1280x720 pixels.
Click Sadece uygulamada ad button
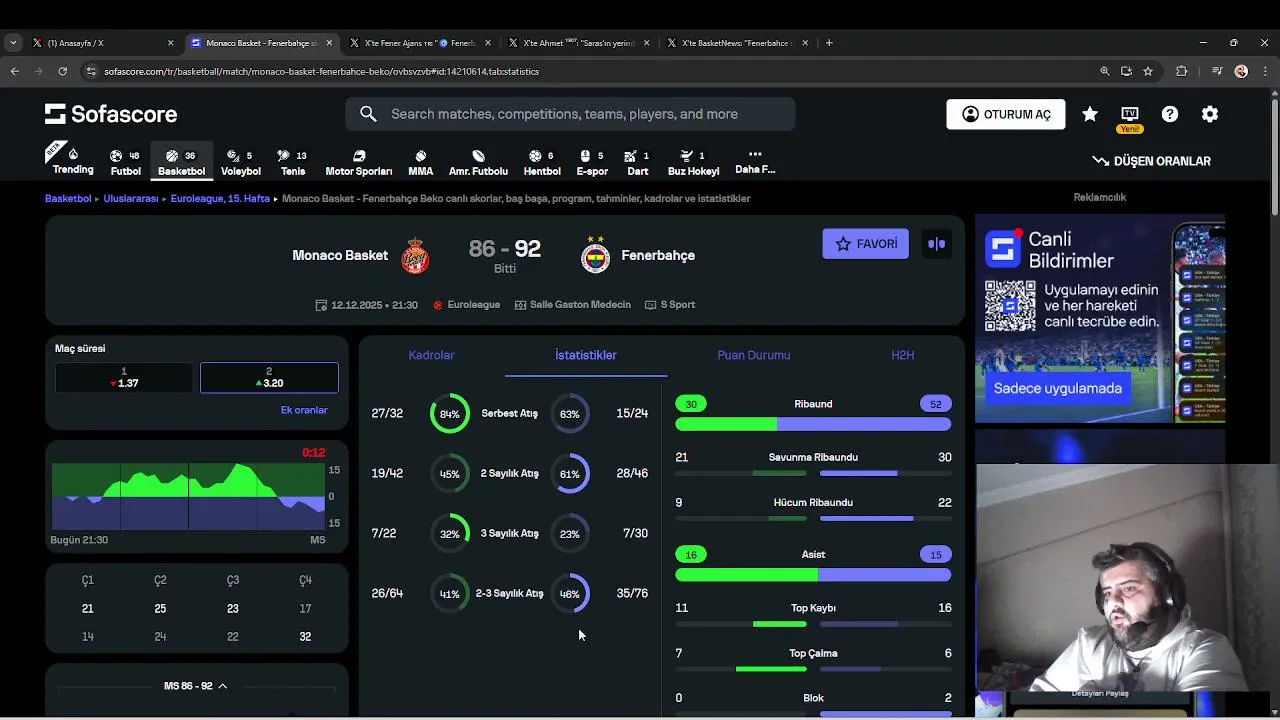[1057, 388]
